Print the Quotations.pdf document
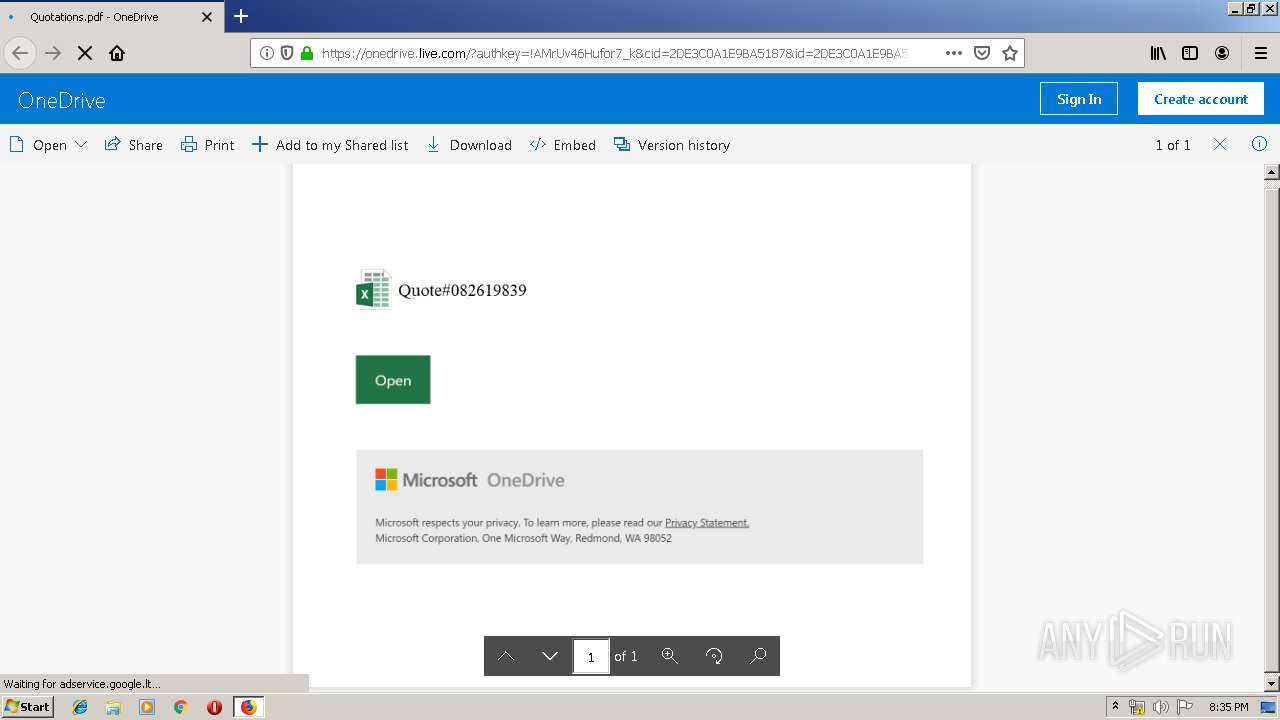 point(208,145)
